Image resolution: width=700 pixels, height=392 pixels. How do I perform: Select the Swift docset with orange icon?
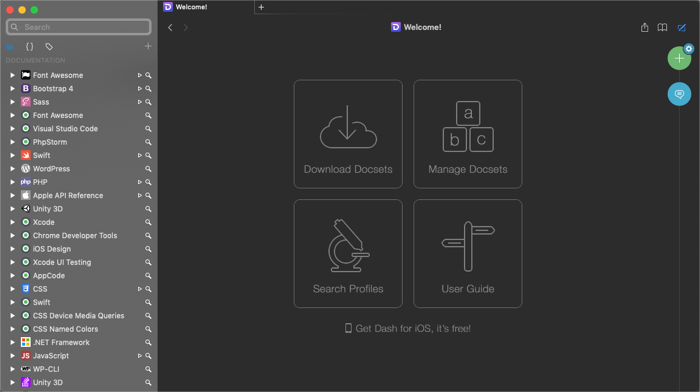79,155
